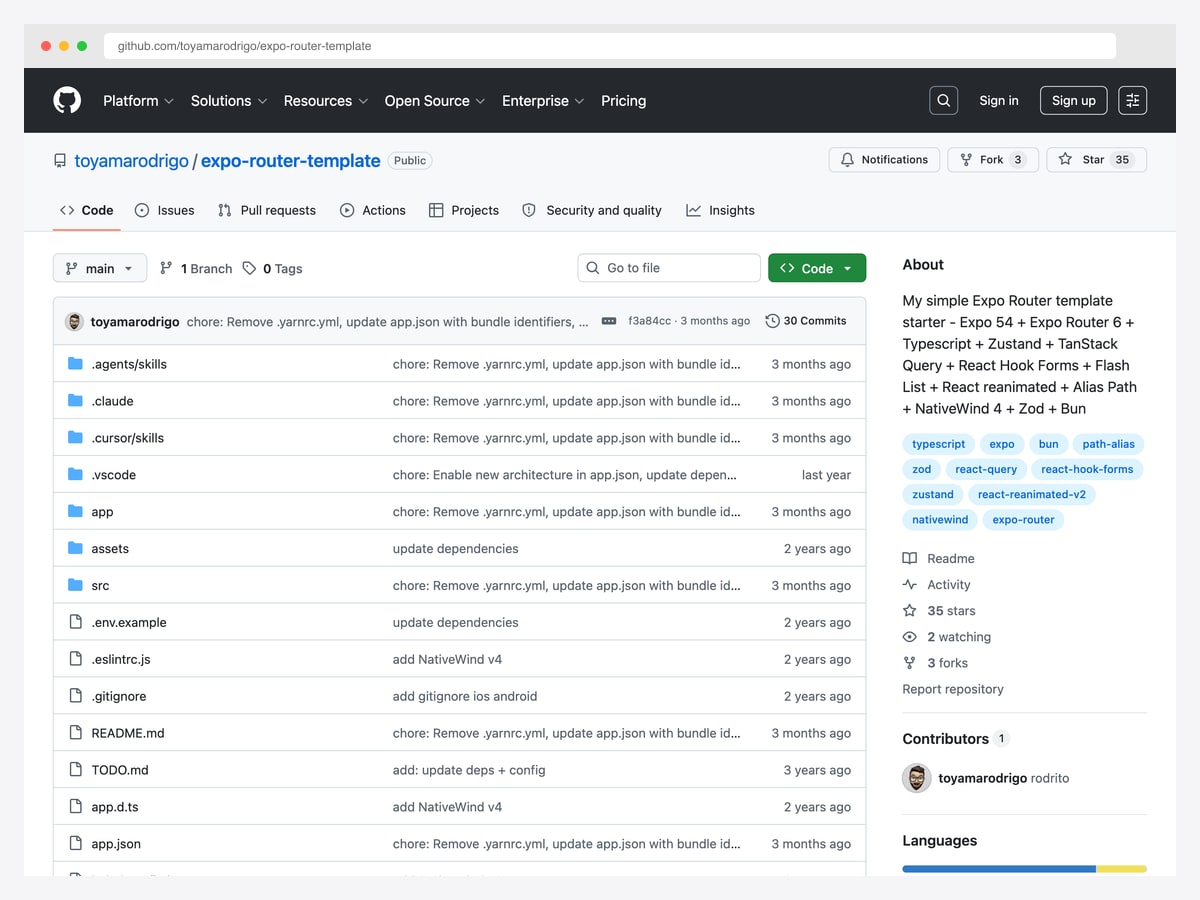Open the Insights tab
The image size is (1200, 900).
click(x=721, y=210)
